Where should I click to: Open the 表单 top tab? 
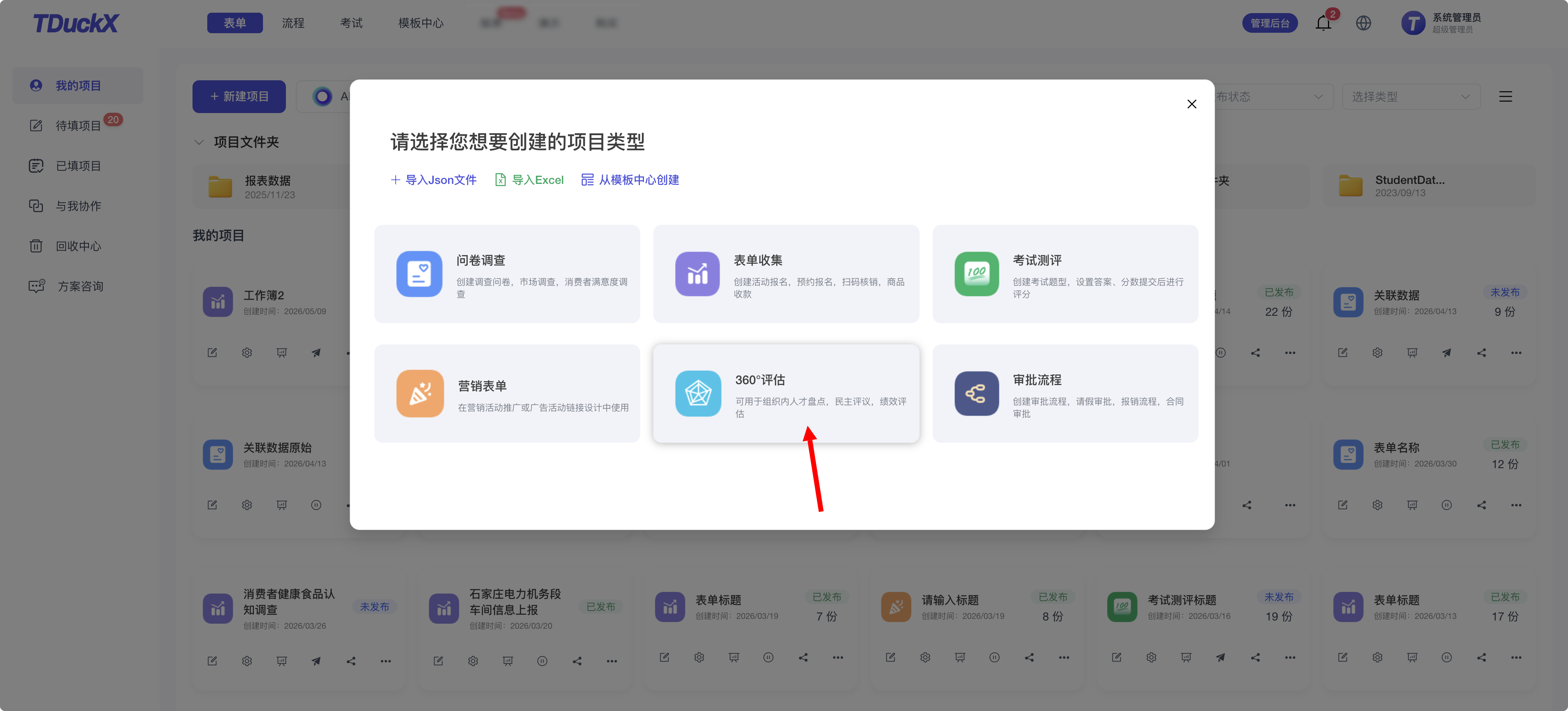[x=234, y=23]
